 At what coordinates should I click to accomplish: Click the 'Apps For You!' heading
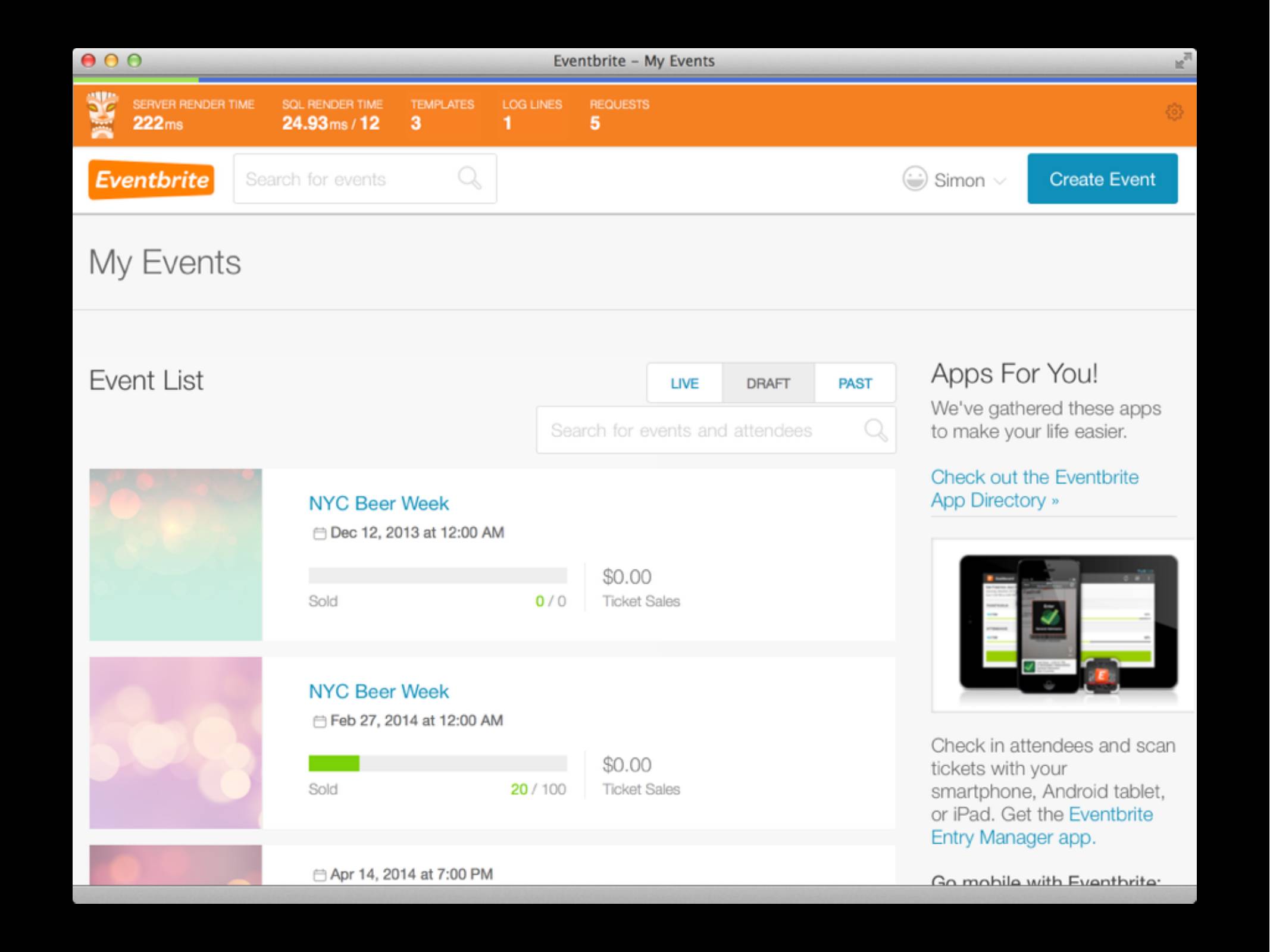1014,374
